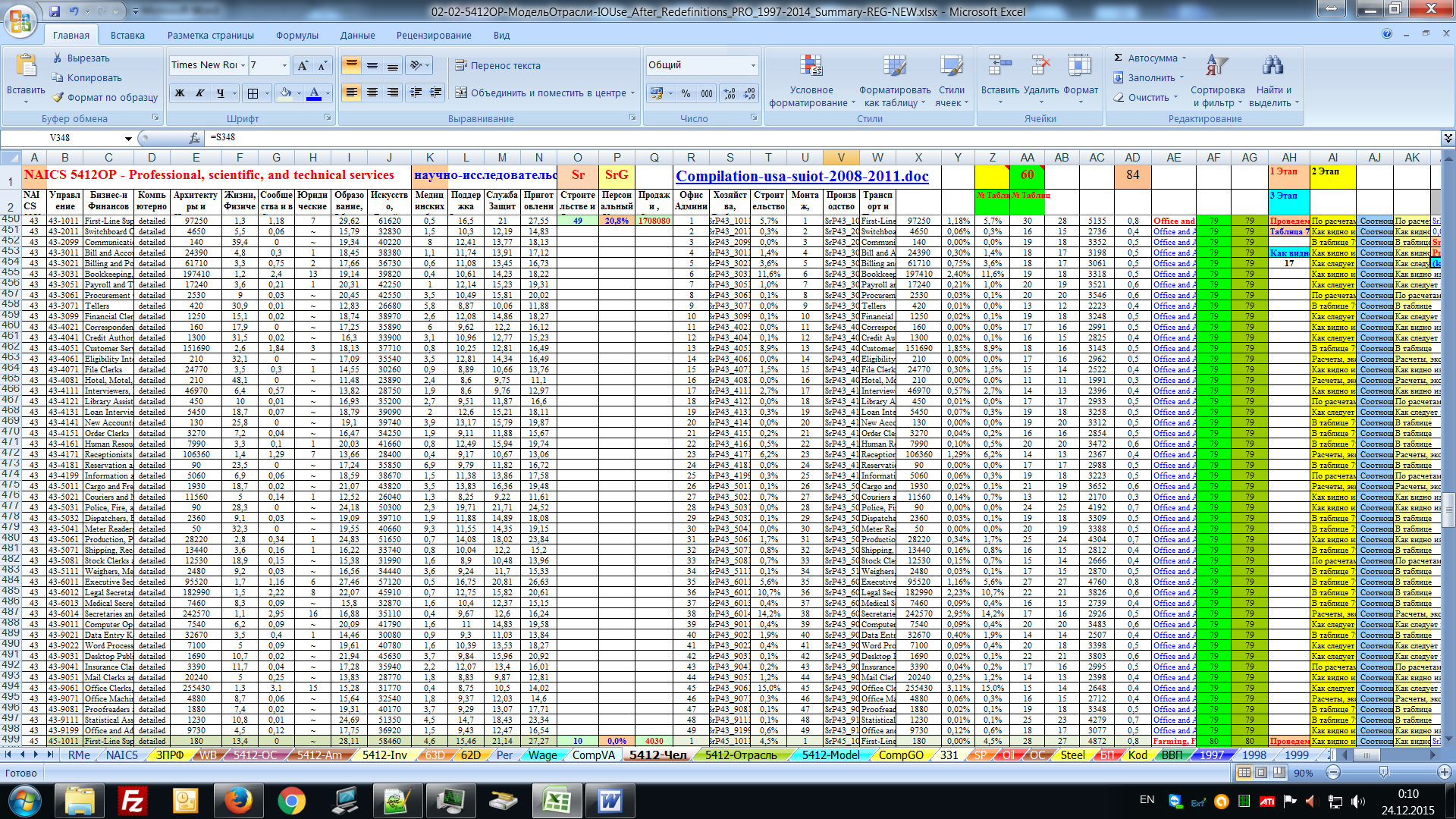The image size is (1456, 819).
Task: Open the font name dropdown
Action: pos(243,66)
